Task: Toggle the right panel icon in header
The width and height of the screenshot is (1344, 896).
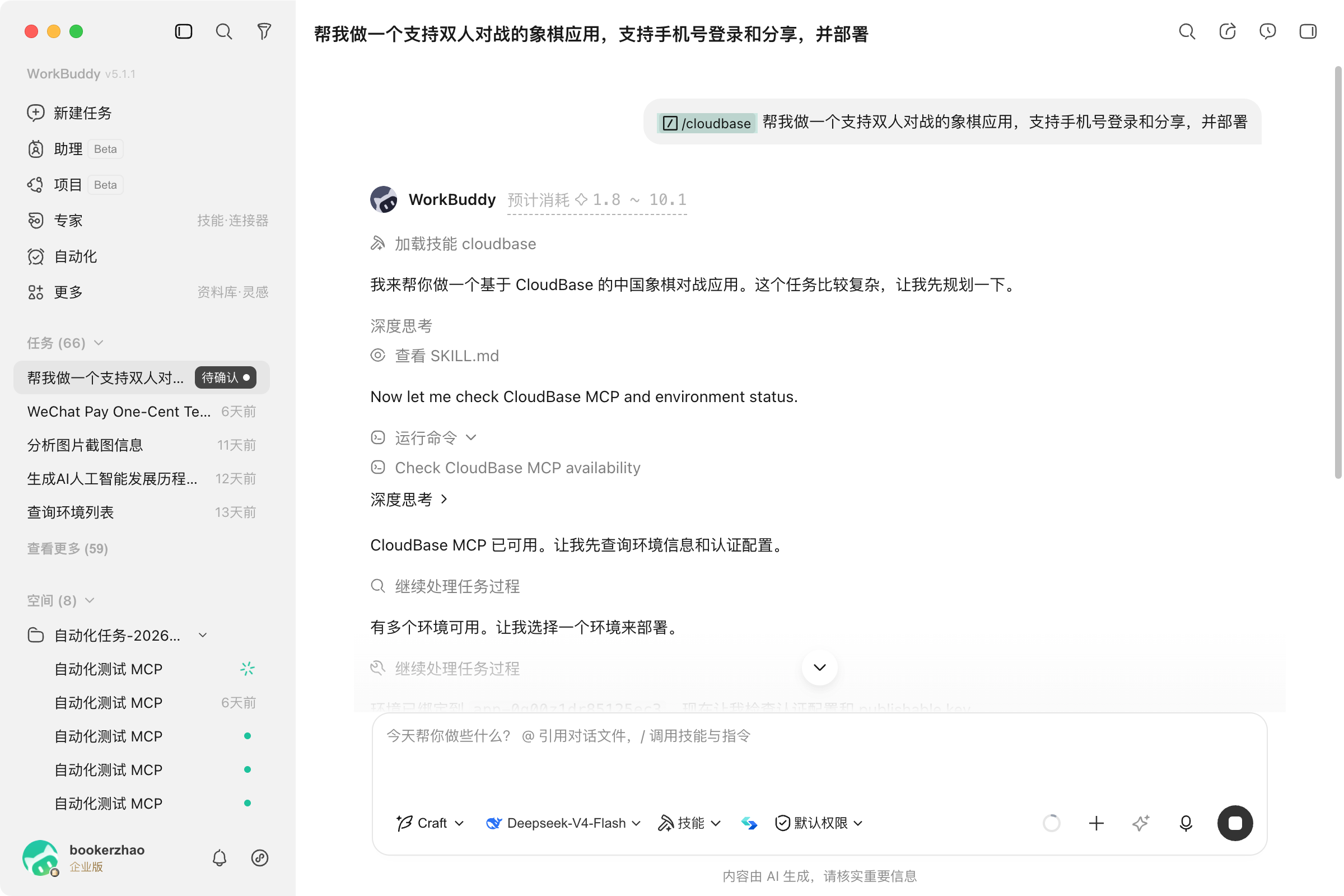Action: click(1308, 31)
